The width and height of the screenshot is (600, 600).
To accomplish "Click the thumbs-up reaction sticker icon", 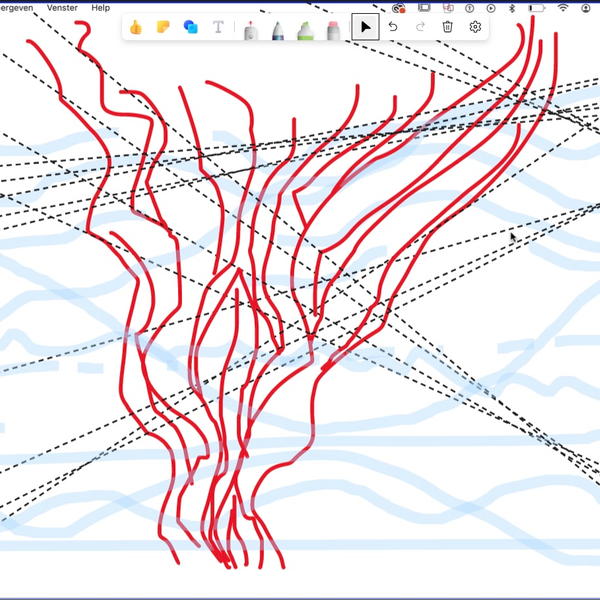I will point(136,27).
